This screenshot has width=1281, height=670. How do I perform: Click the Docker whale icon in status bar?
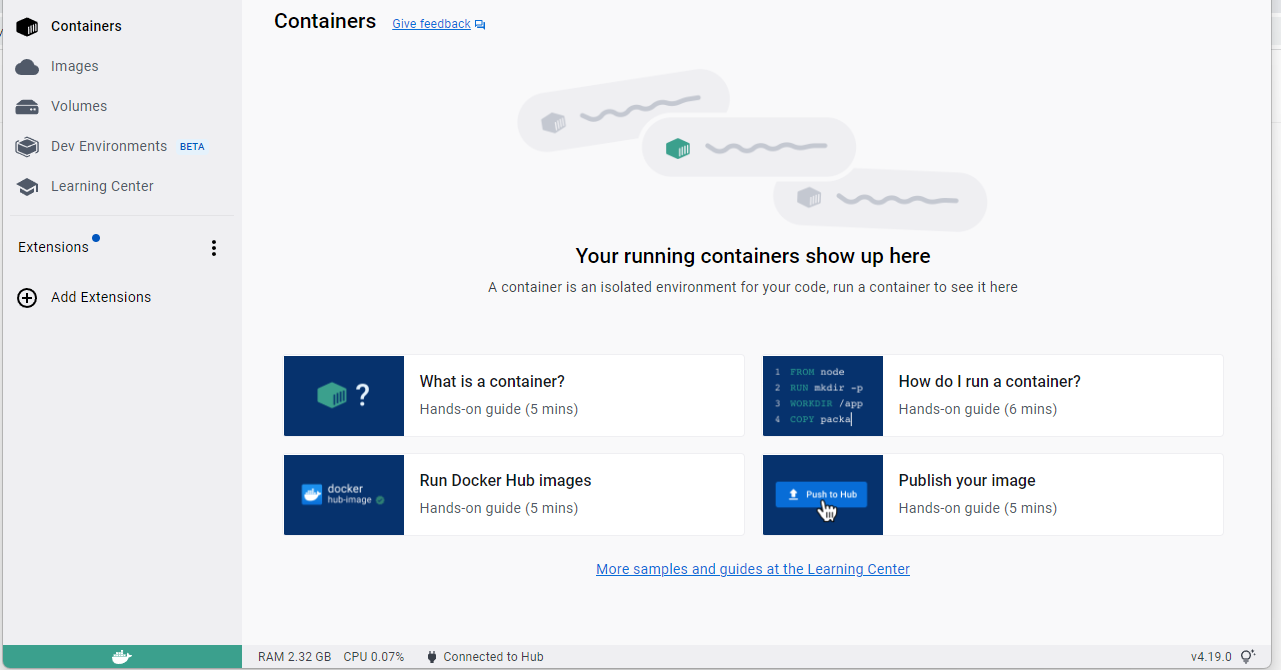pos(121,657)
